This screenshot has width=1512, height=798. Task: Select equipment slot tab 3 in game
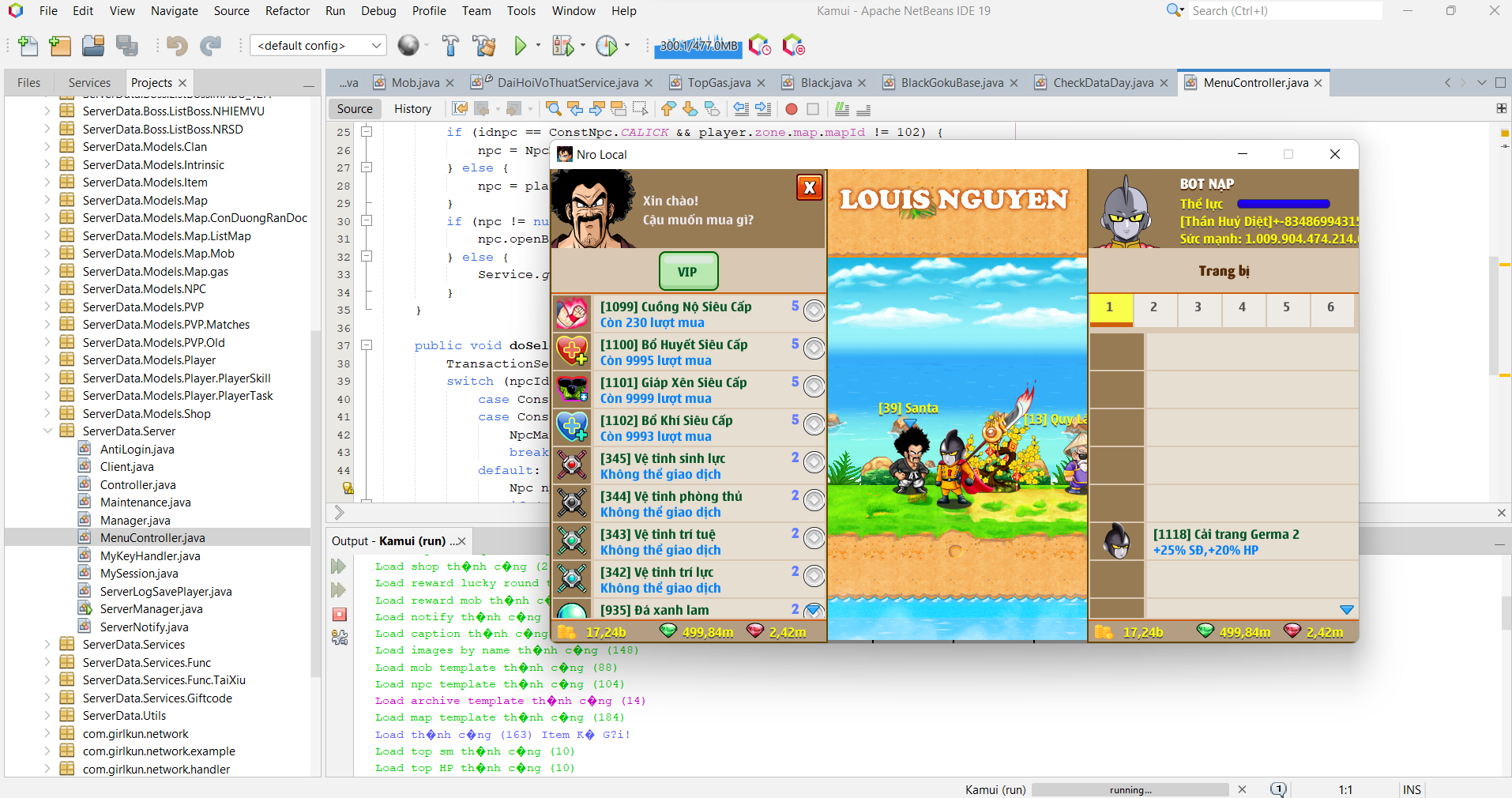(1198, 307)
